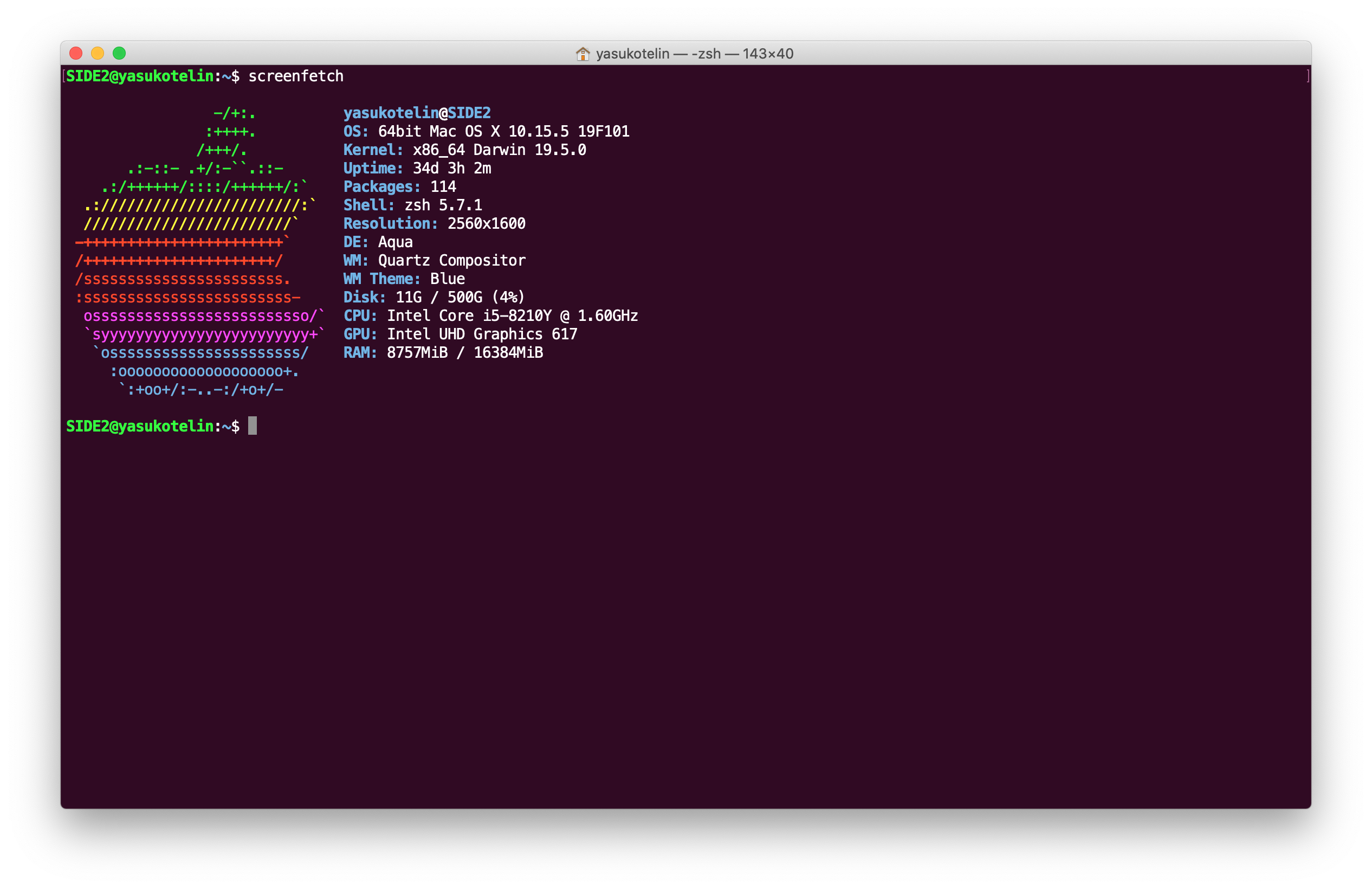Click the Uptime output line
Screen dimensions: 1372x889
[417, 169]
